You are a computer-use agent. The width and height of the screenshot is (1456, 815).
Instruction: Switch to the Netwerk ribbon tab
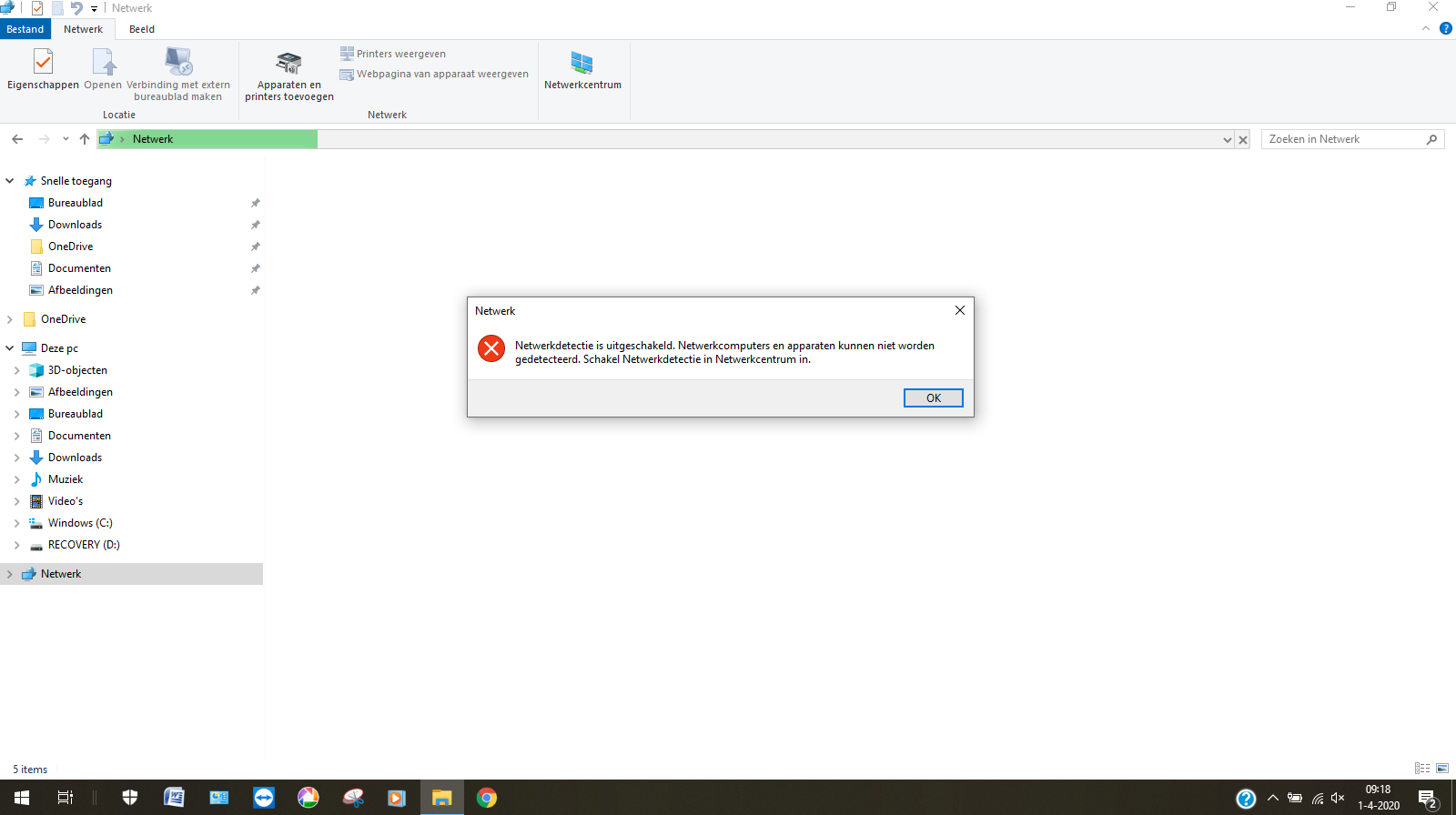click(x=83, y=29)
